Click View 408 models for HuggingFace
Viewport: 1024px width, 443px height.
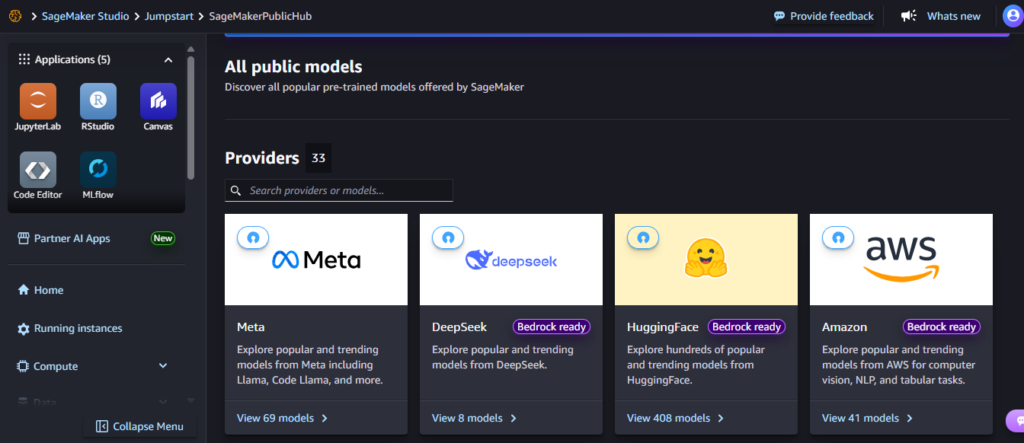click(x=675, y=418)
